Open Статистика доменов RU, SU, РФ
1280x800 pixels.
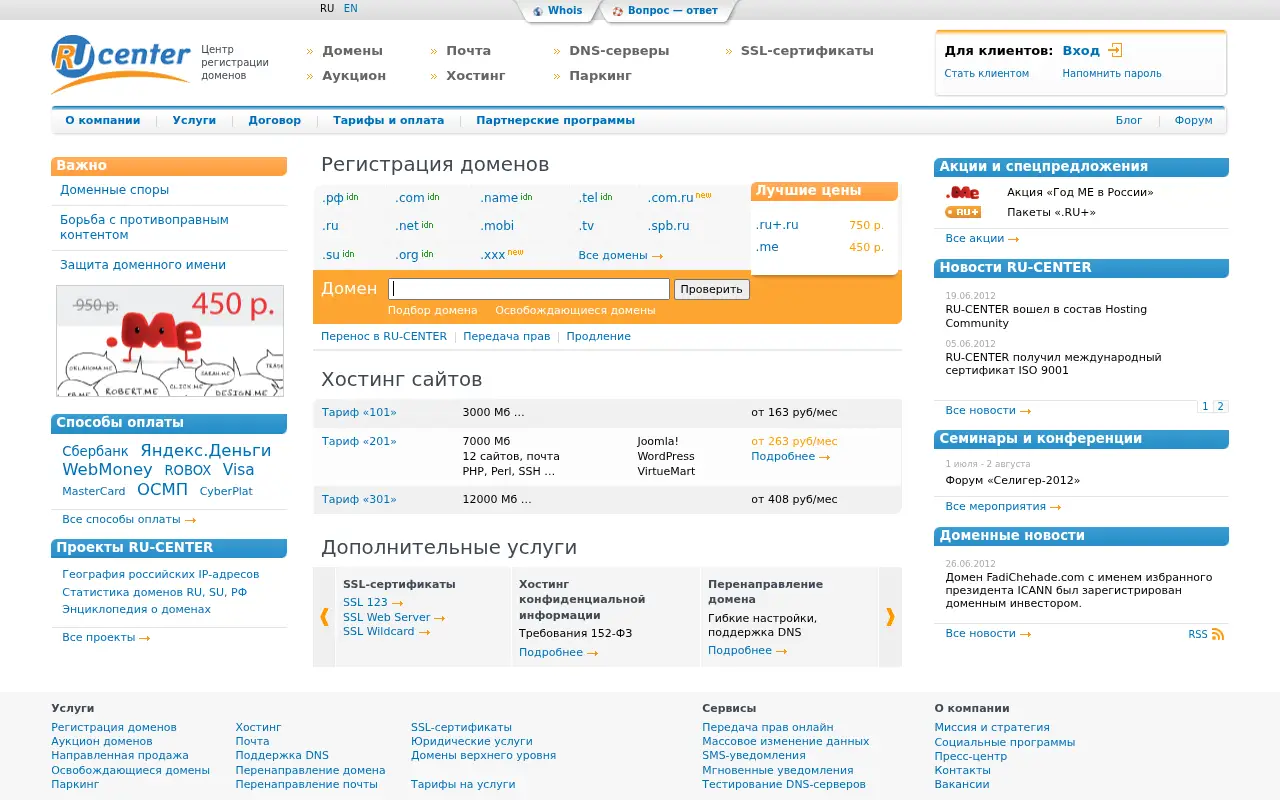[x=154, y=592]
